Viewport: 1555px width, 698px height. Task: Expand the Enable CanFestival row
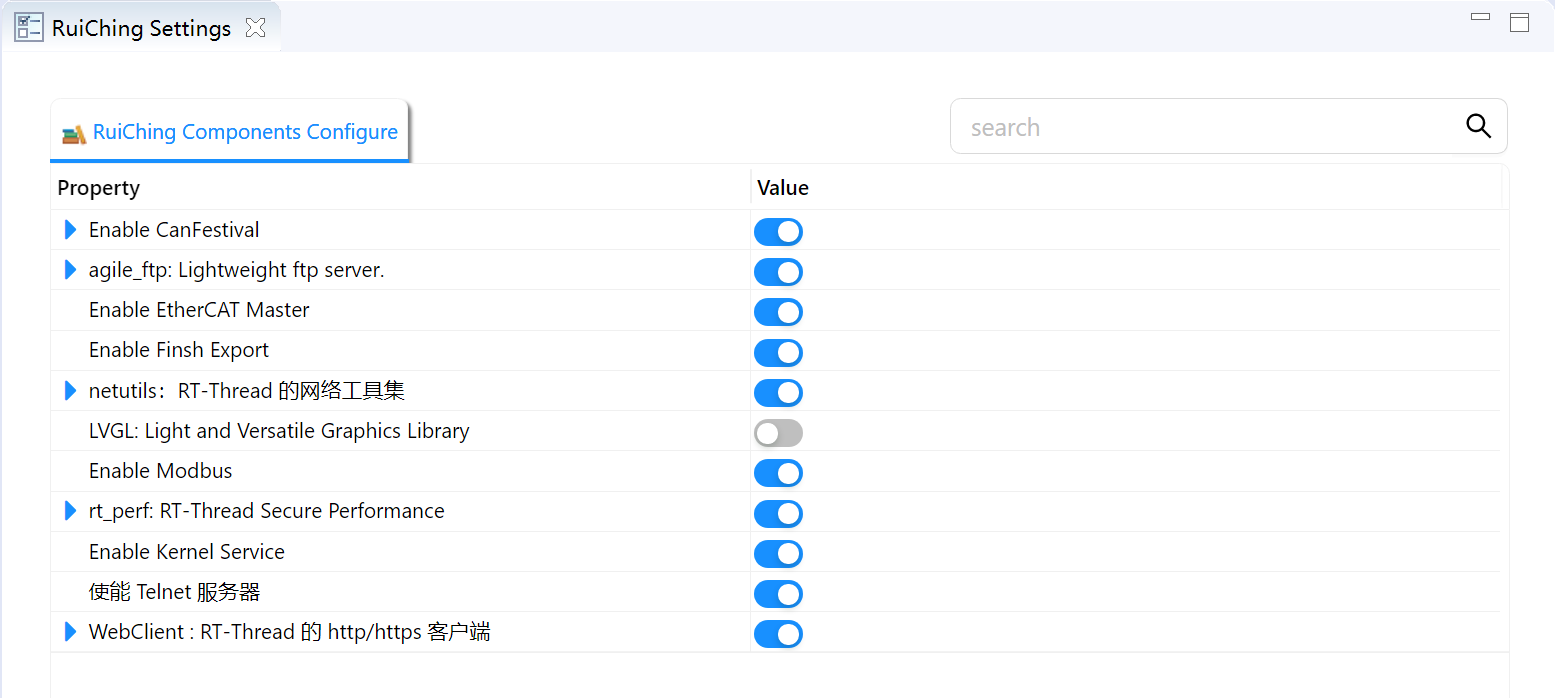coord(70,230)
